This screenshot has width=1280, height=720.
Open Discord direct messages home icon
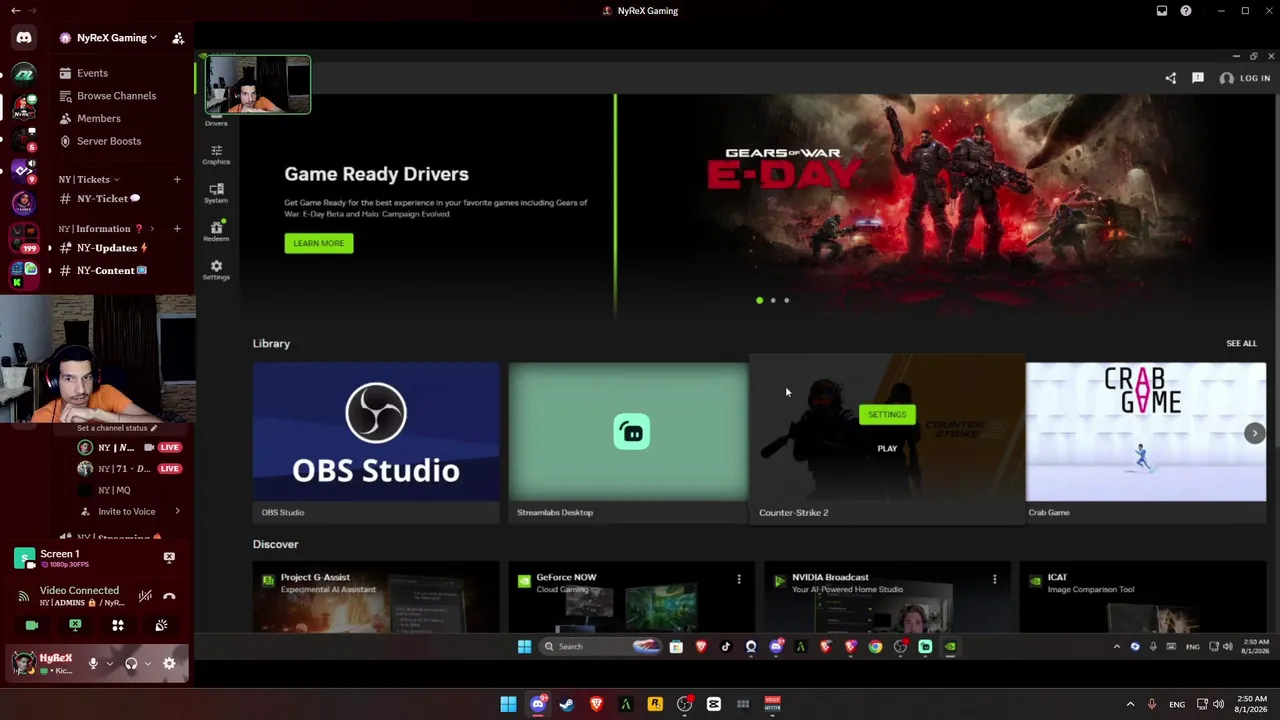tap(24, 38)
